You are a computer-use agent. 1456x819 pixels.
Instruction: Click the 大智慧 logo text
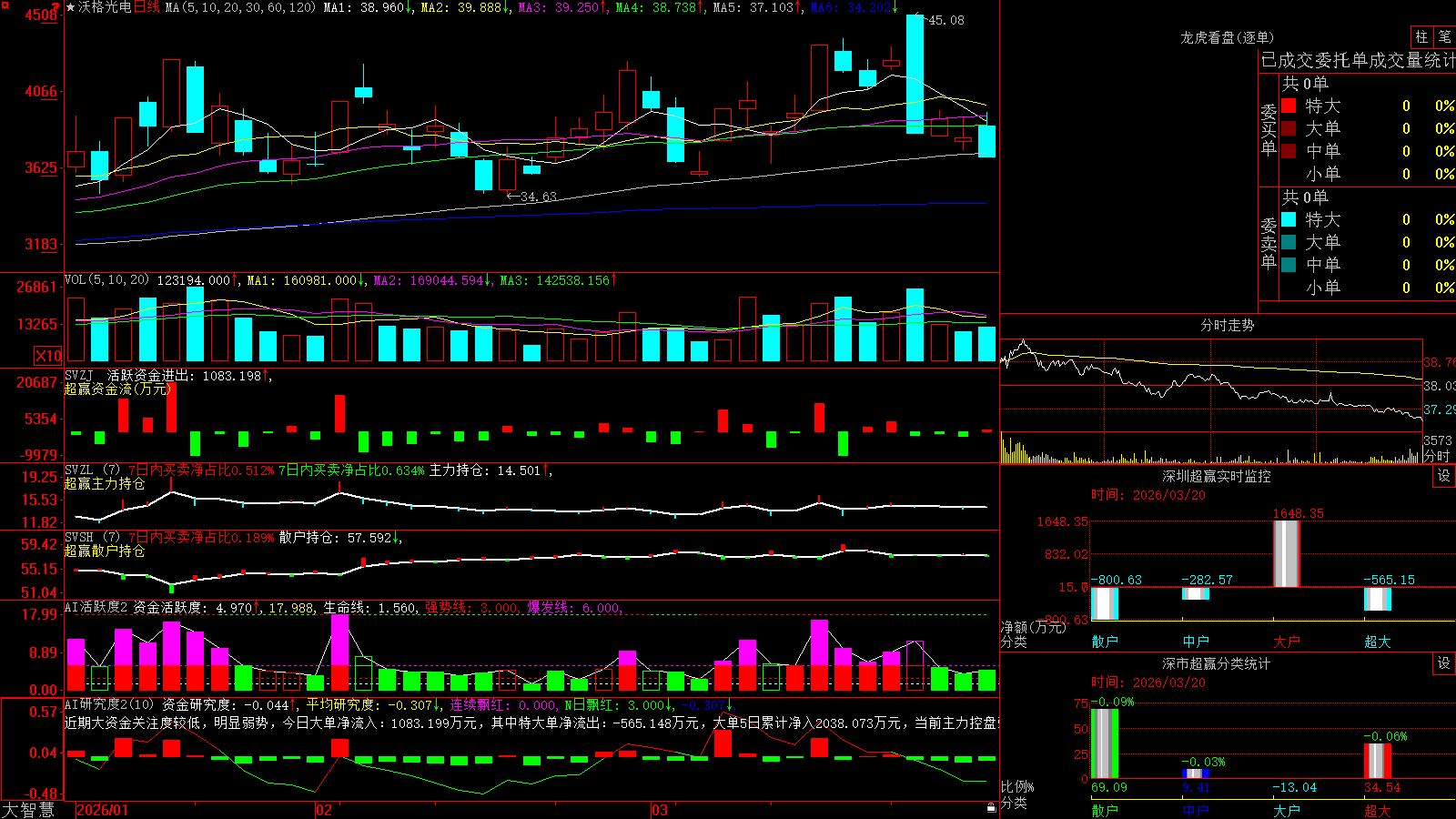(28, 809)
